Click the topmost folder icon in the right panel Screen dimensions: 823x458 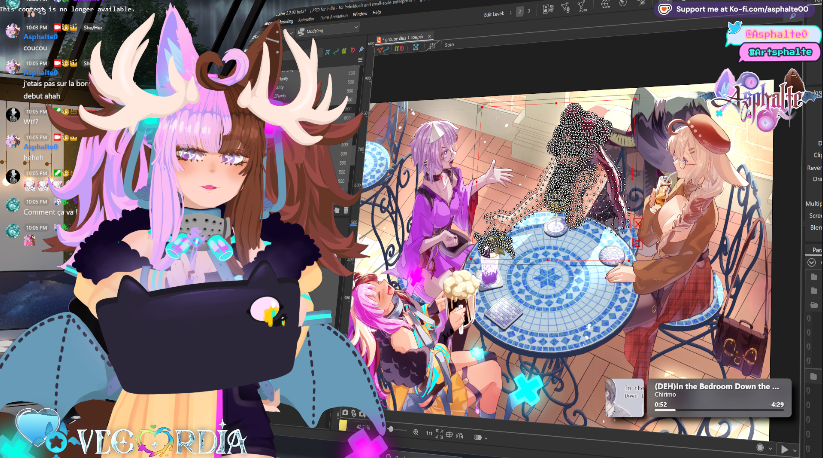814,276
